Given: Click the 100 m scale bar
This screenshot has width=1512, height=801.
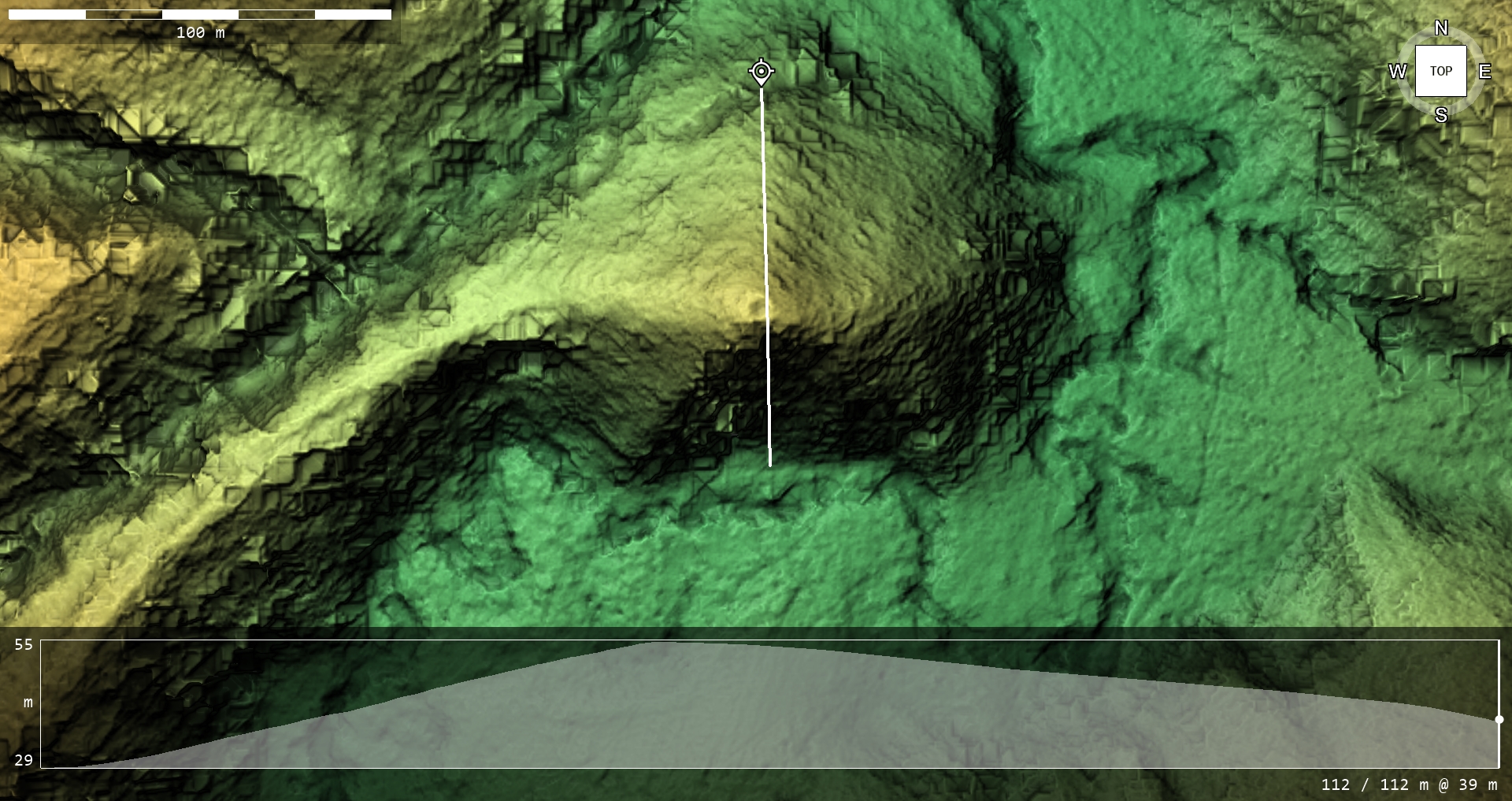Looking at the screenshot, I should click(x=200, y=14).
